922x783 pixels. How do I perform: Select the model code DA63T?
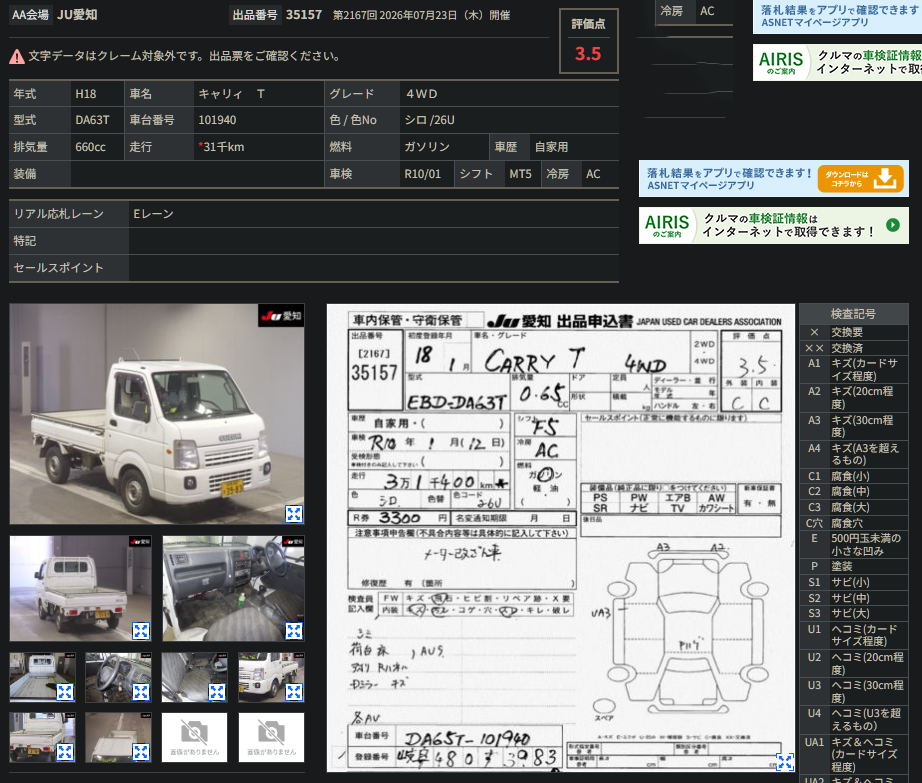(92, 120)
